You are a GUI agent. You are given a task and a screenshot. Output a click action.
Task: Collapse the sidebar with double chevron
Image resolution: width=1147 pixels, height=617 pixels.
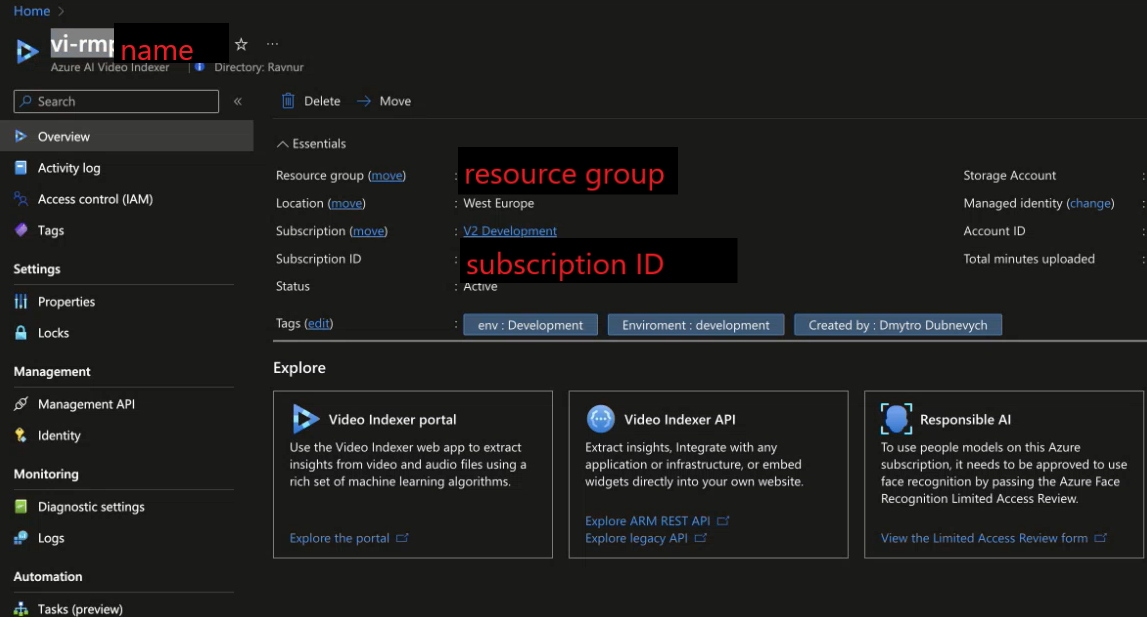point(238,101)
